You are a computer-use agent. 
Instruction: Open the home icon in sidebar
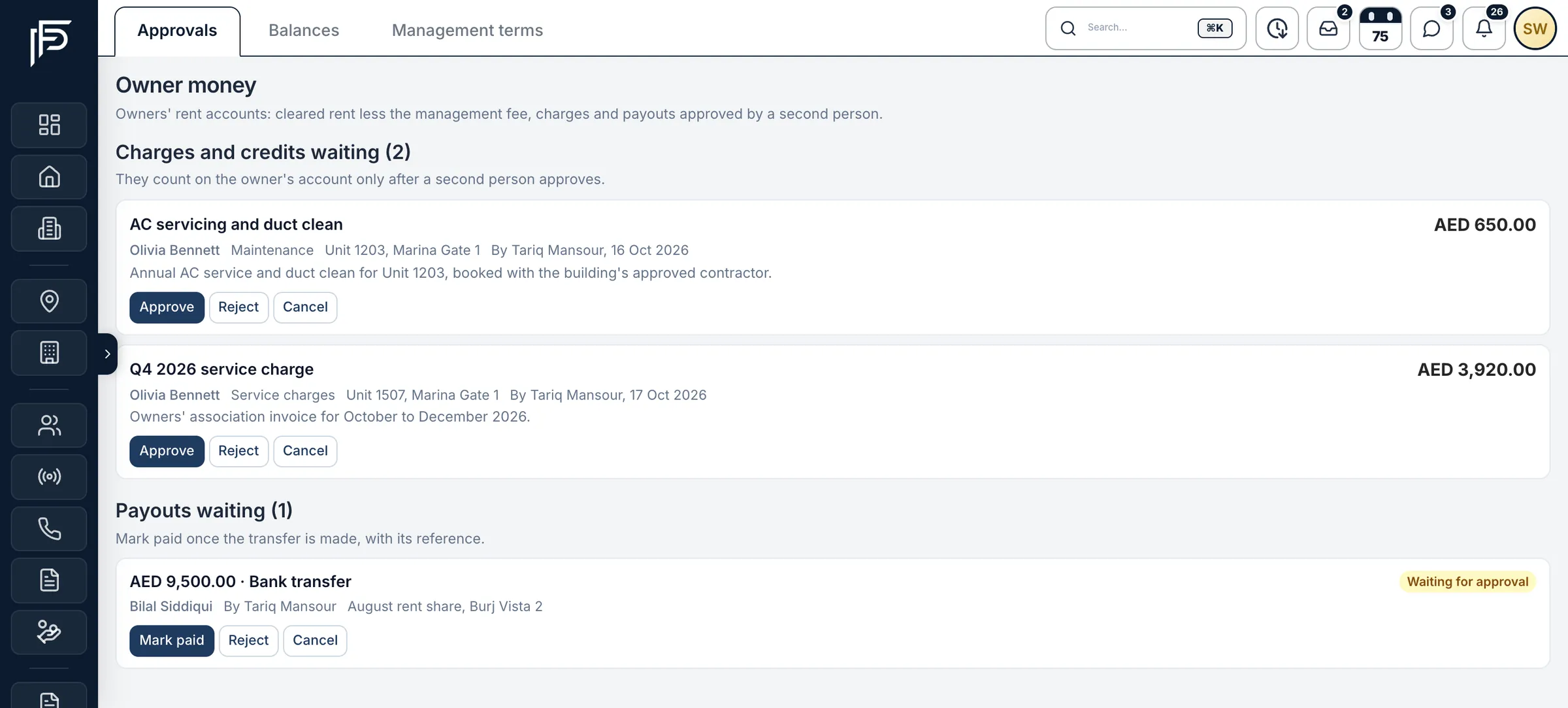point(49,177)
